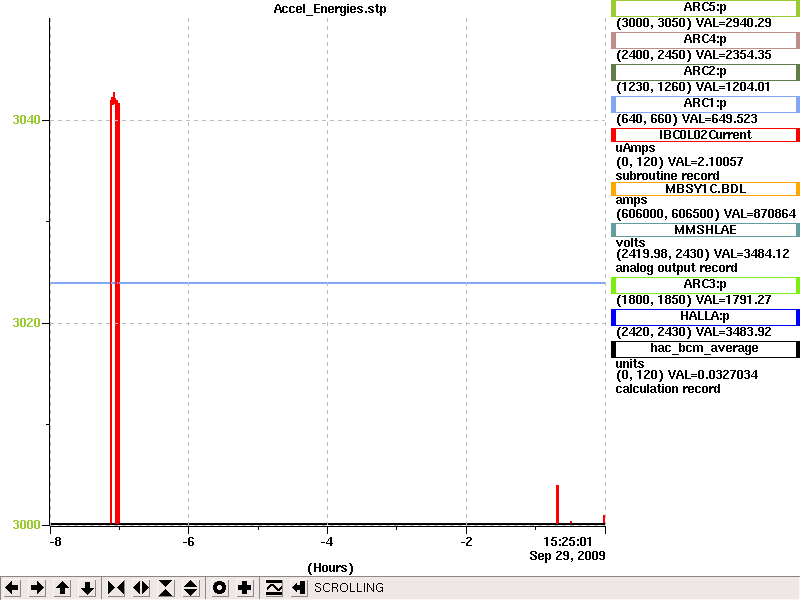Pan the plot left with the left arrow
Image resolution: width=800 pixels, height=600 pixels.
12,588
